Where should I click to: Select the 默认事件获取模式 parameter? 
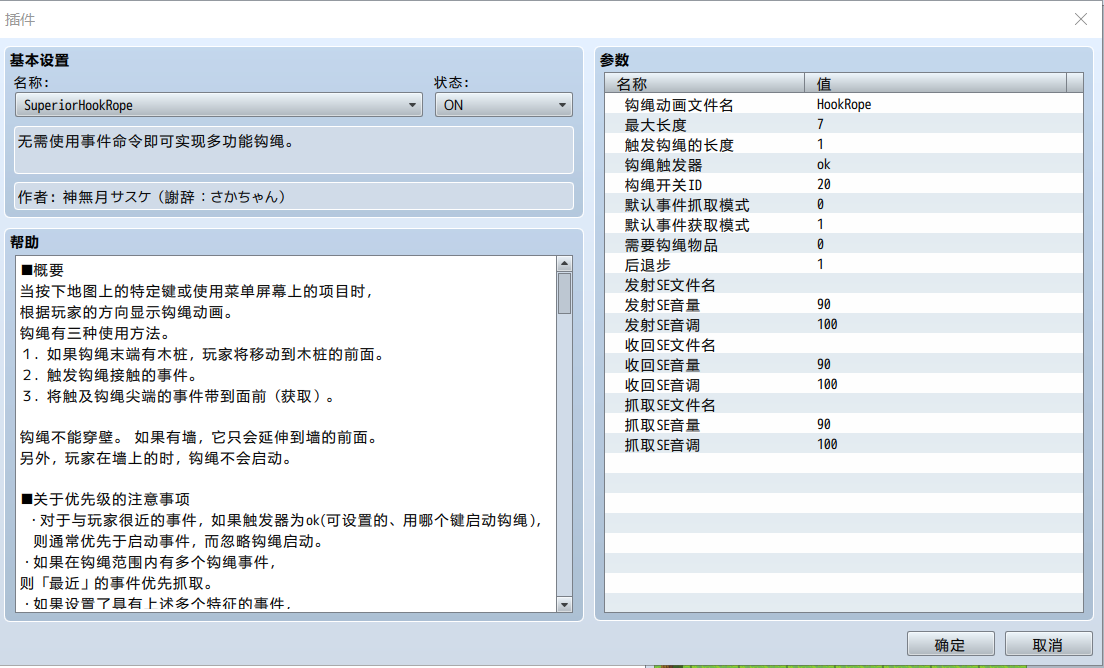click(843, 225)
